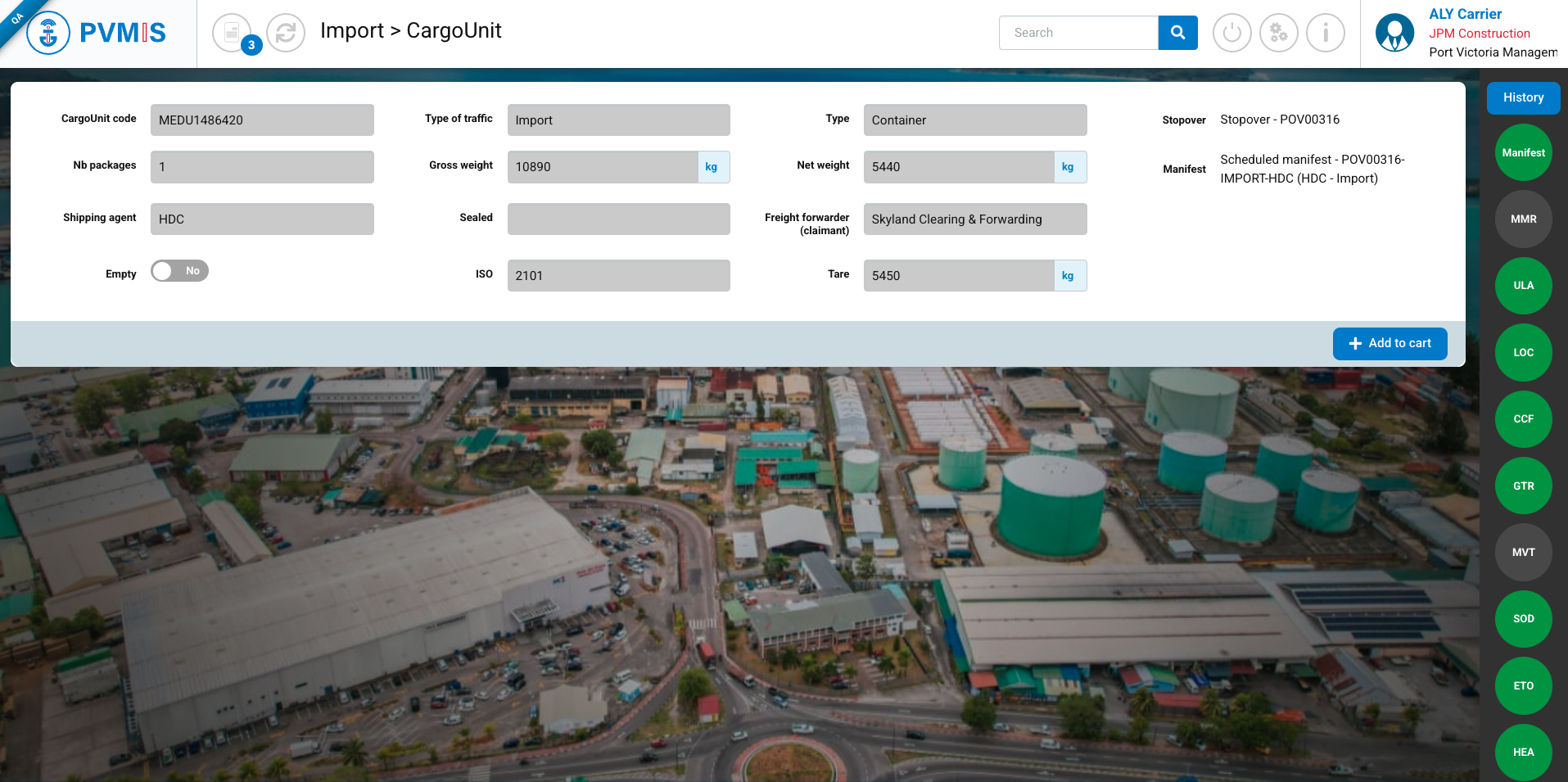Open the settings gears icon
This screenshot has width=1568, height=782.
[x=1278, y=33]
